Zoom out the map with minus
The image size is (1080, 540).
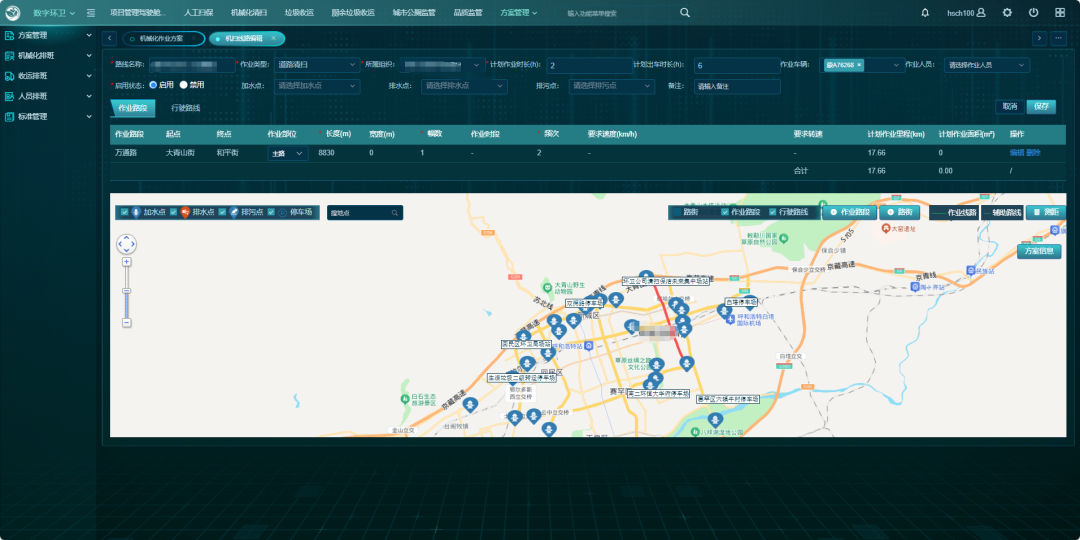coord(127,322)
